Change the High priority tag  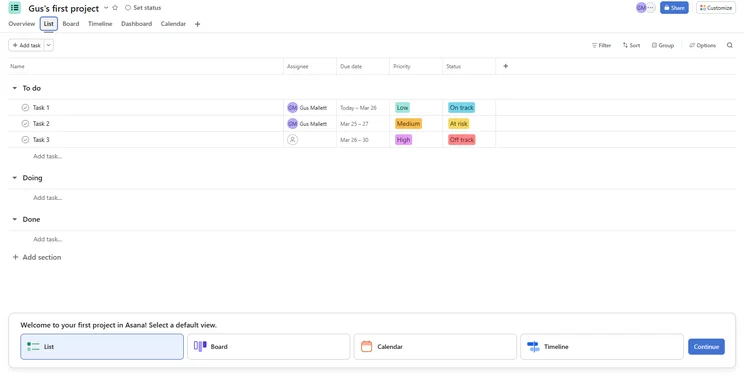[x=403, y=140]
